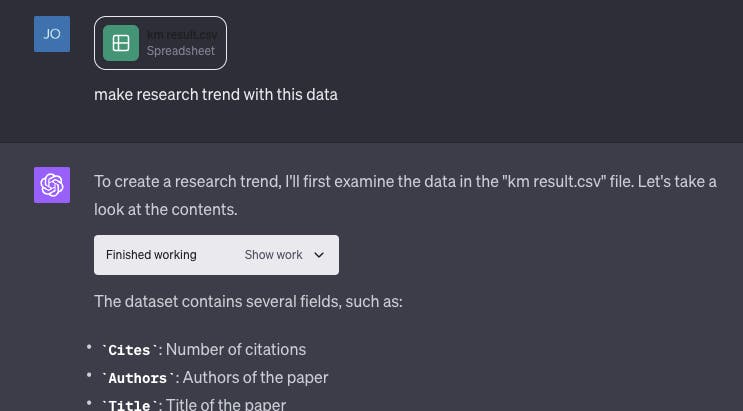
Task: Click the Show work label
Action: click(273, 255)
